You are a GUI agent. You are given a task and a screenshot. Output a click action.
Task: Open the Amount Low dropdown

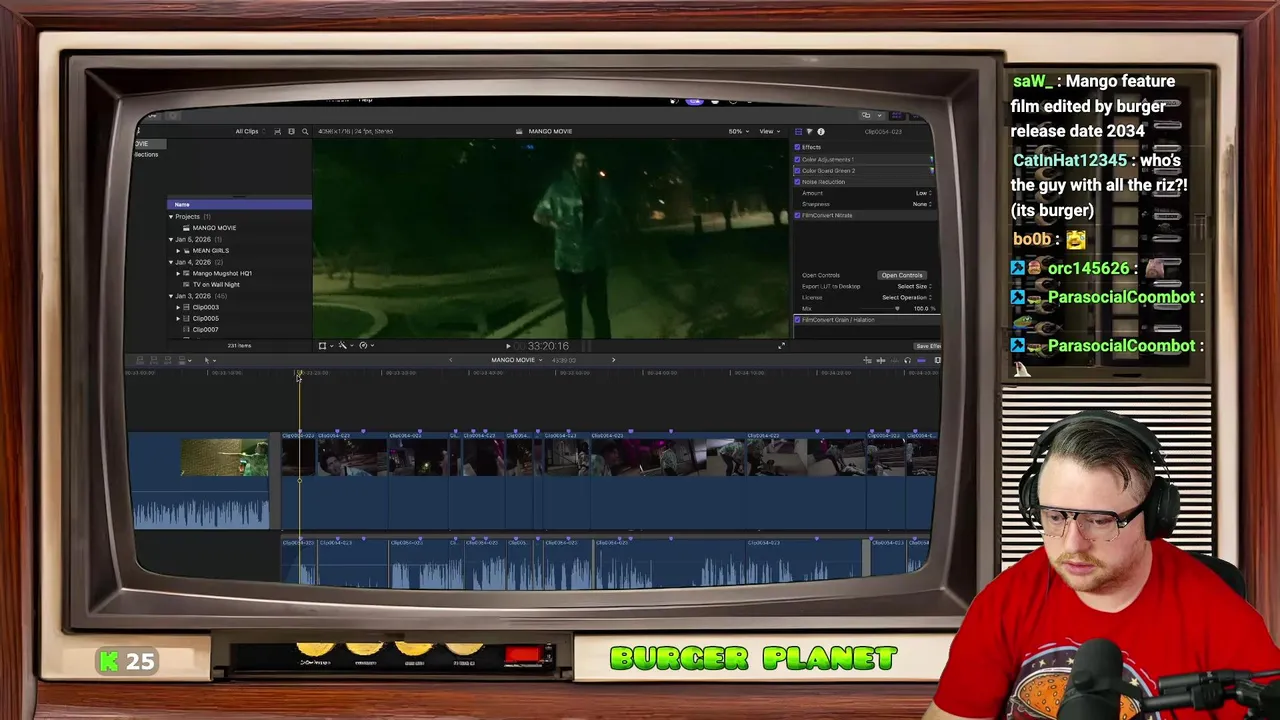pos(924,193)
